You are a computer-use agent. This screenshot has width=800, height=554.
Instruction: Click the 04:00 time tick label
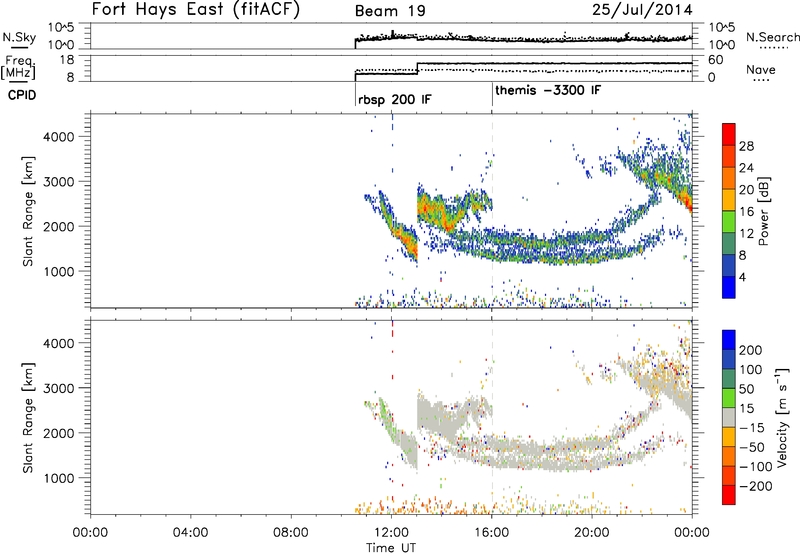(x=190, y=533)
